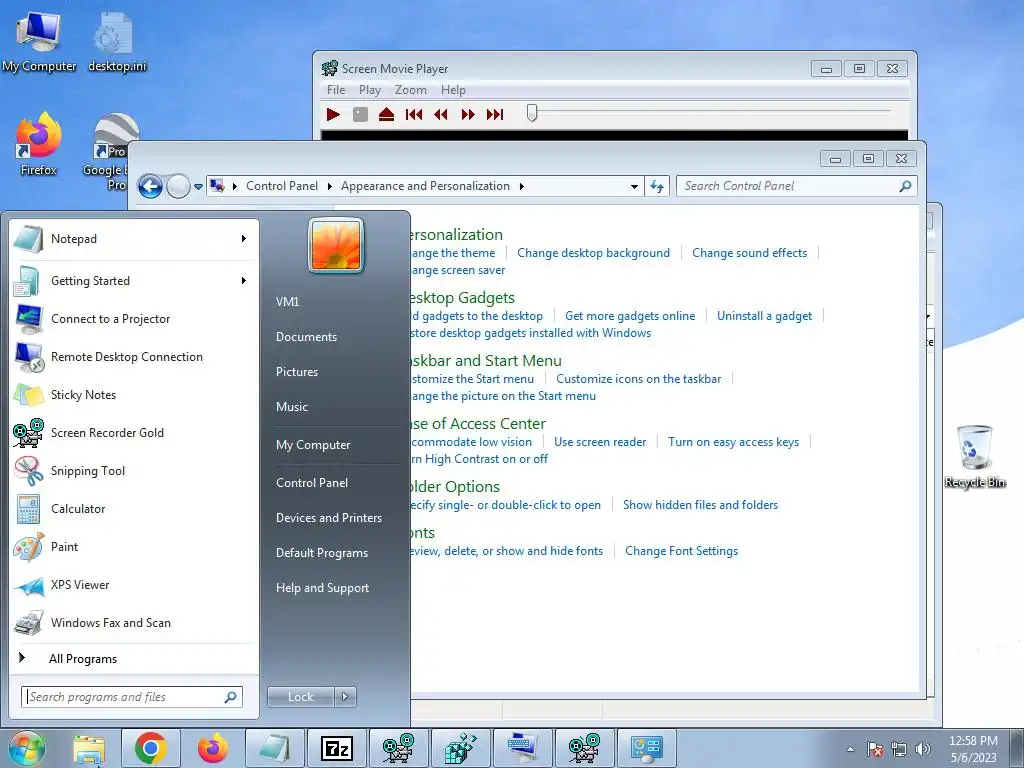The width and height of the screenshot is (1024, 768).
Task: Open recent pages dropdown beside forward button
Action: (x=199, y=187)
